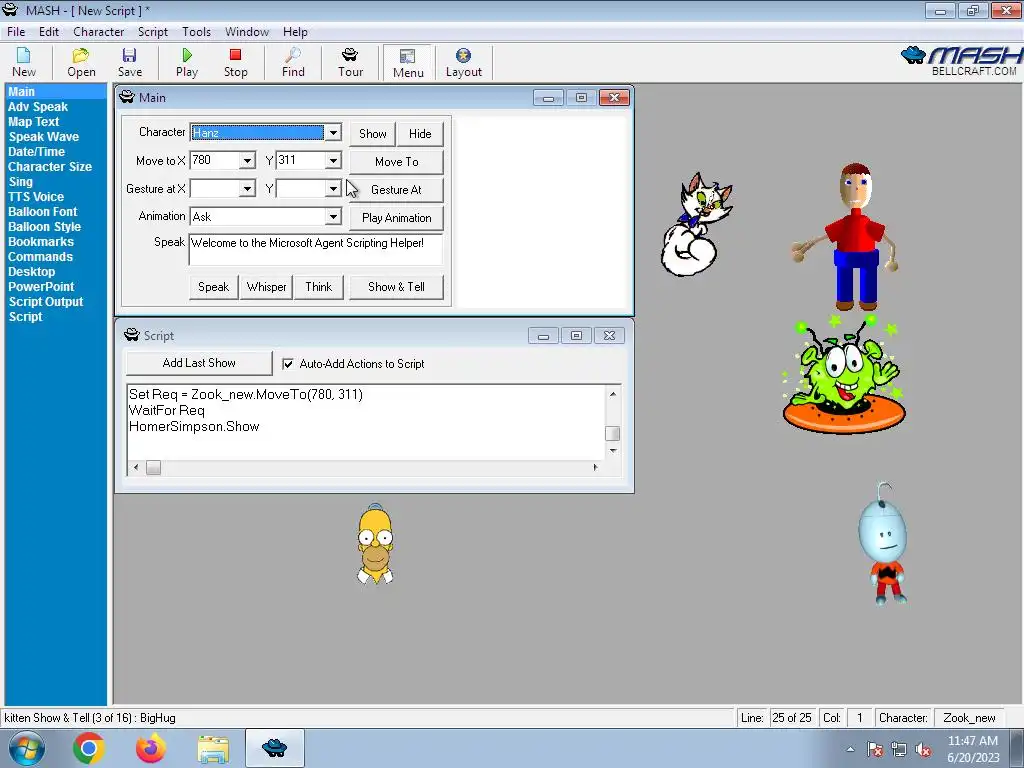The image size is (1024, 768).
Task: Open the Window menu
Action: pos(247,31)
